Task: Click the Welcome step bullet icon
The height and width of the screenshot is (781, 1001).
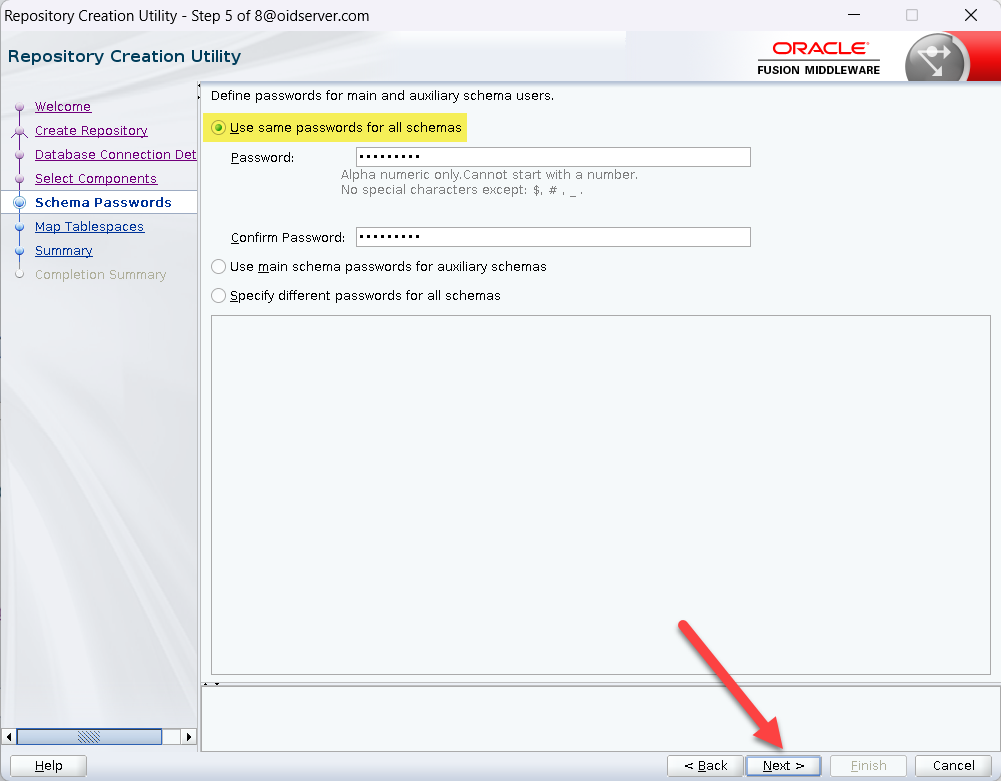Action: coord(19,108)
